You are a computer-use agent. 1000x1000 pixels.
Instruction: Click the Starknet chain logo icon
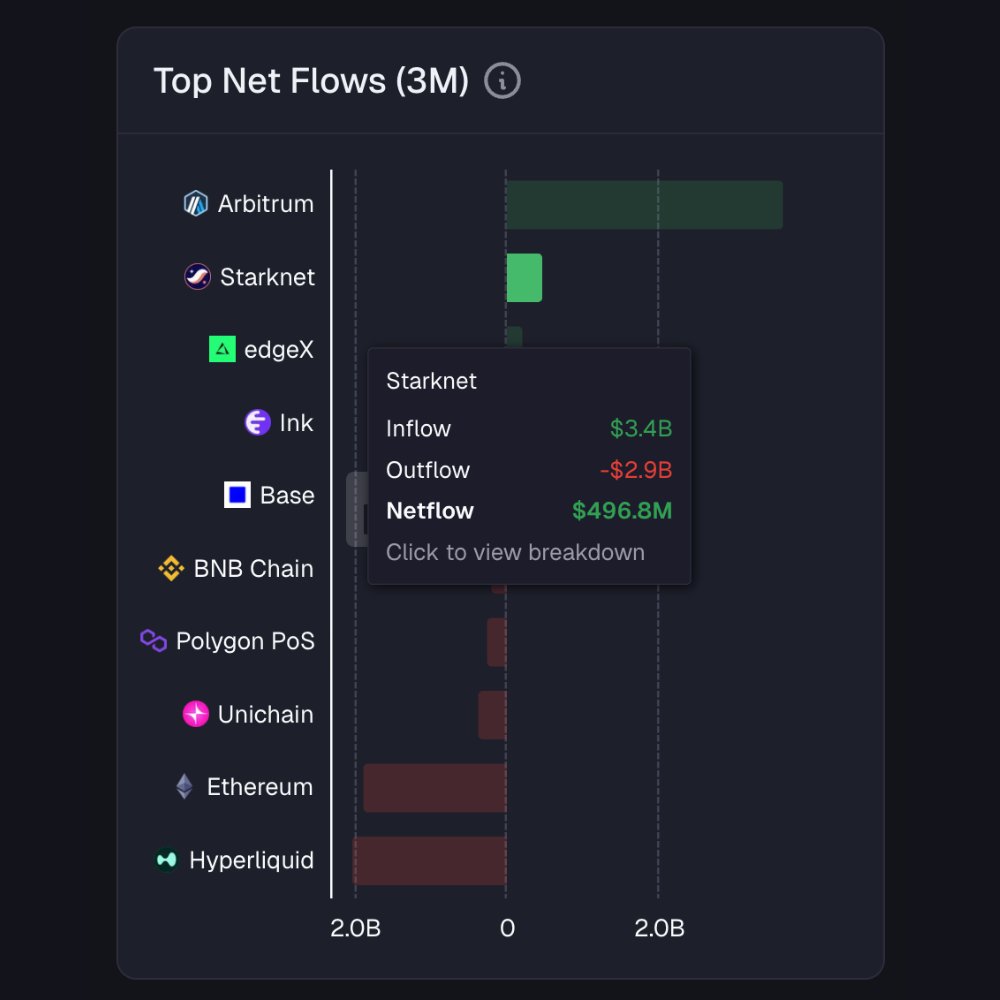click(197, 277)
